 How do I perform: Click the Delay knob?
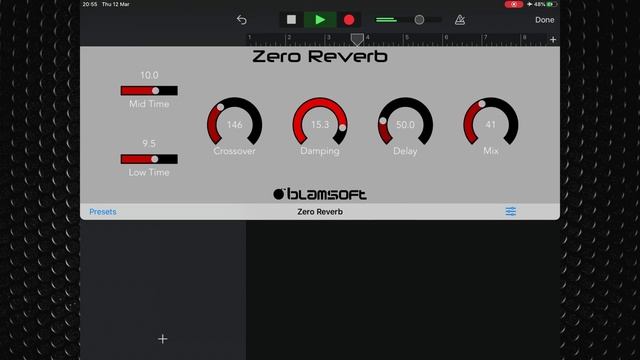pos(405,122)
